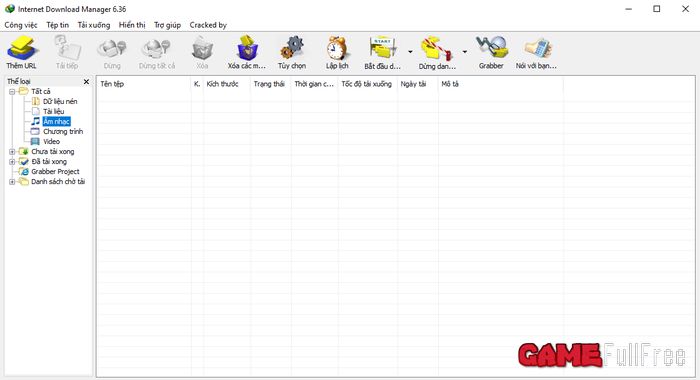Sort by Tên tệp column header

pyautogui.click(x=144, y=84)
